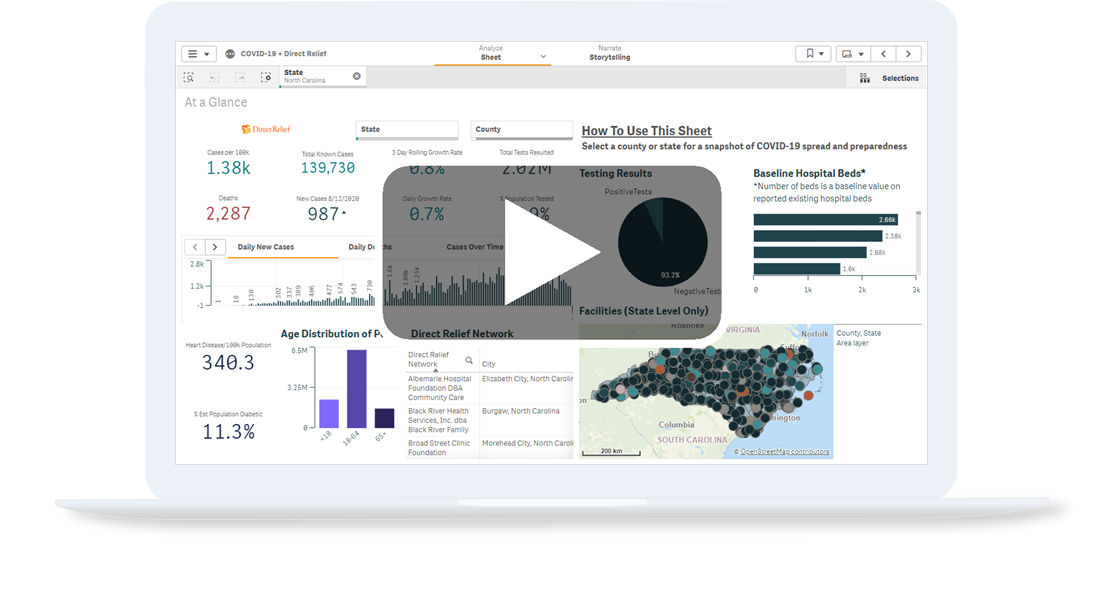1101x593 pixels.
Task: Click the 2.38k hospital beds bar
Action: (818, 236)
